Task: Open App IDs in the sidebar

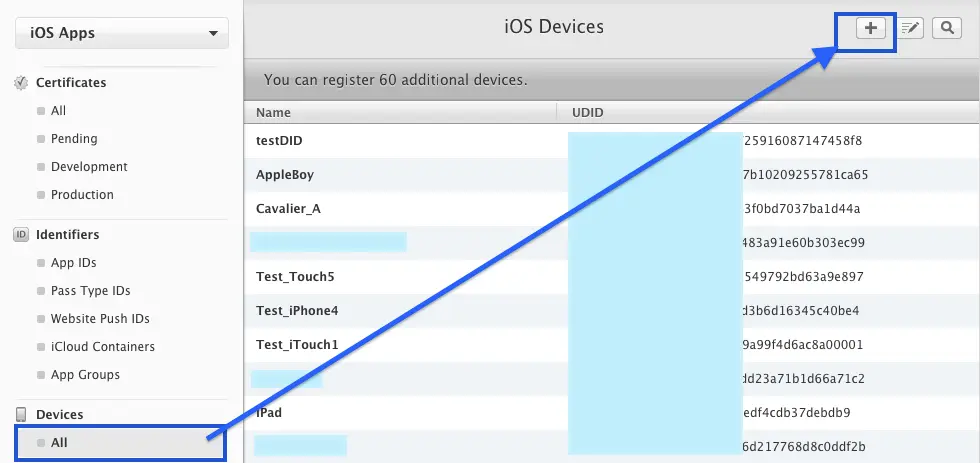Action: pos(73,263)
